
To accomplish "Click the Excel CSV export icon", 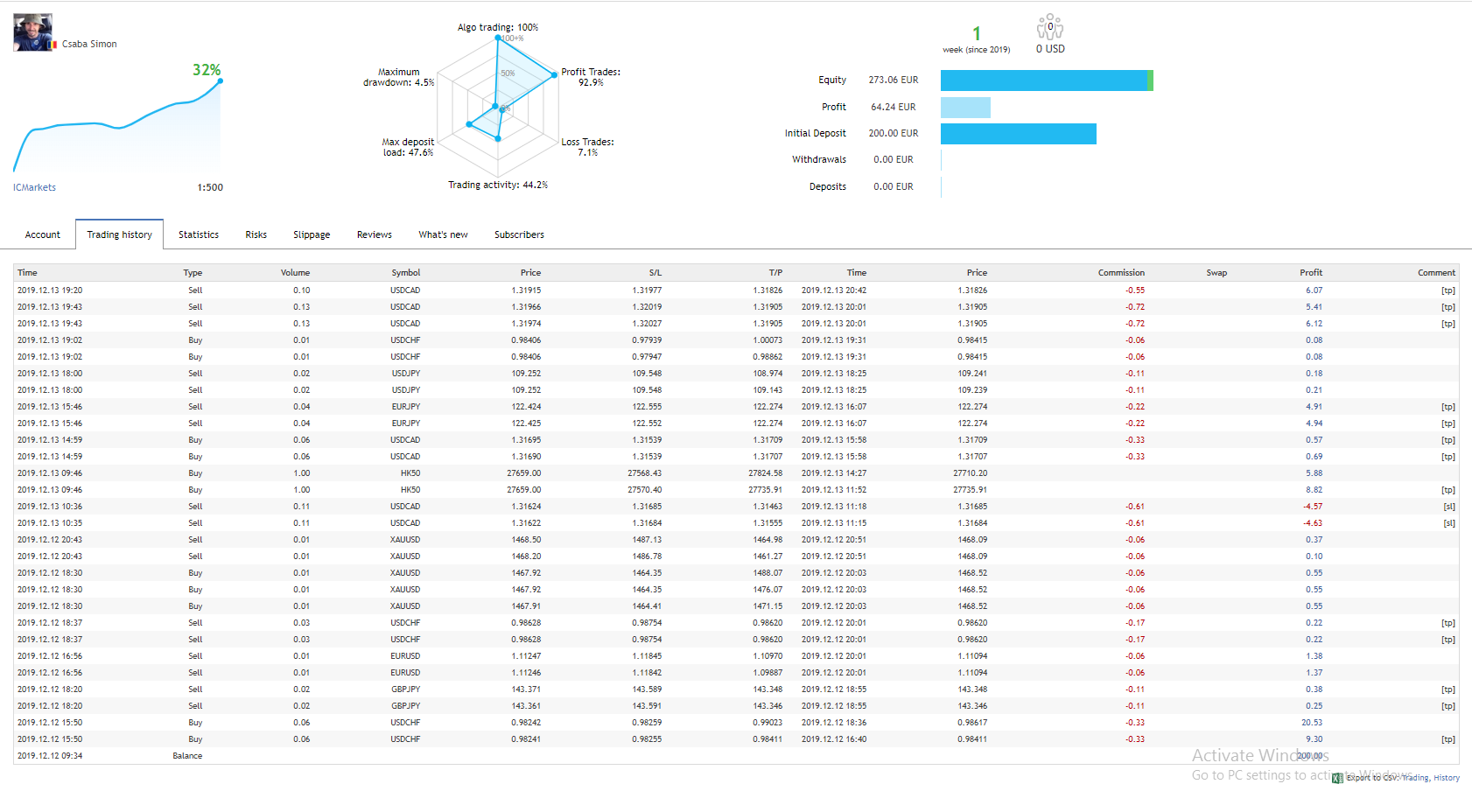I will point(1337,778).
